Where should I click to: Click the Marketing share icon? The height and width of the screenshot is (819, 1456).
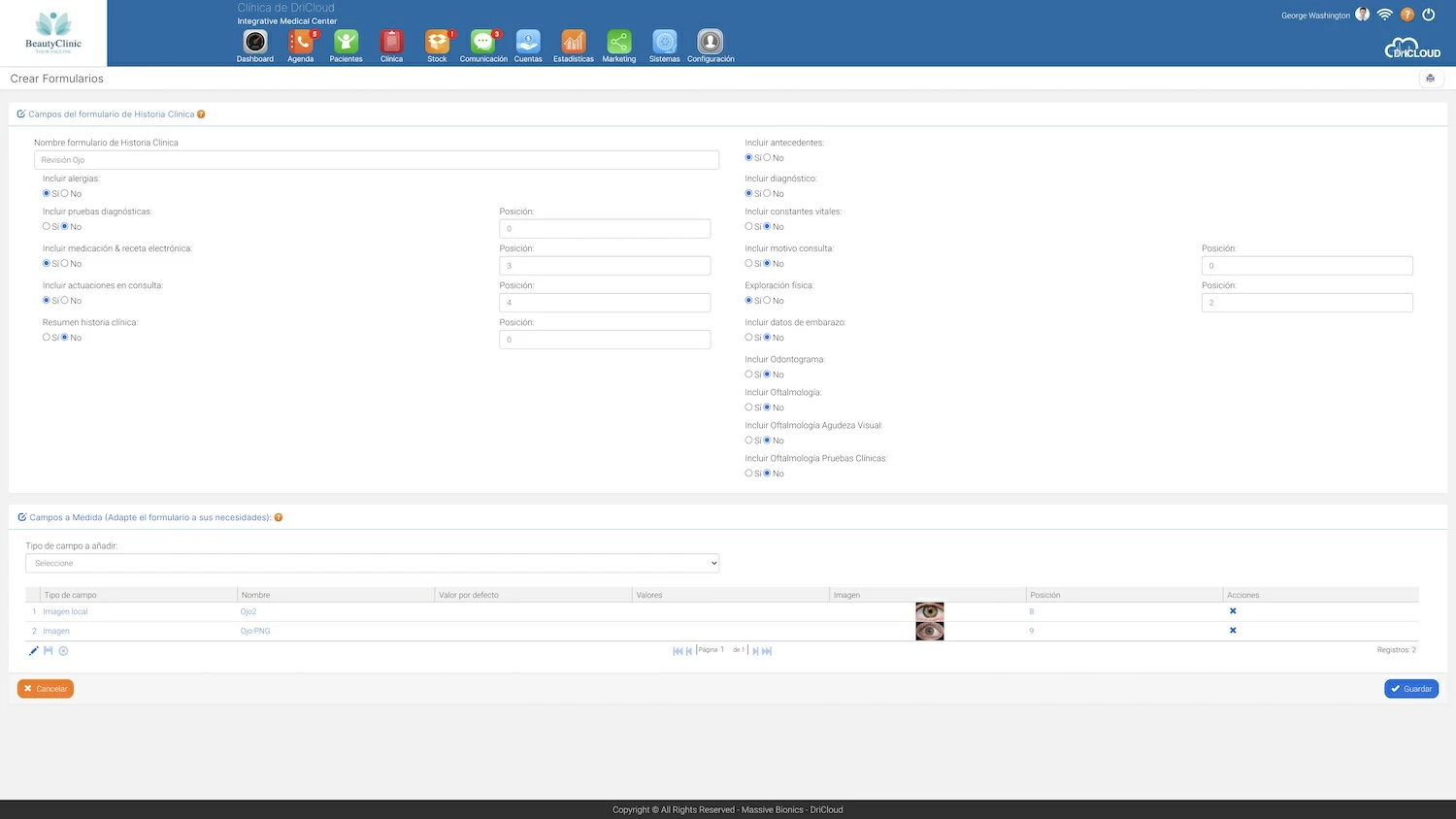[619, 43]
